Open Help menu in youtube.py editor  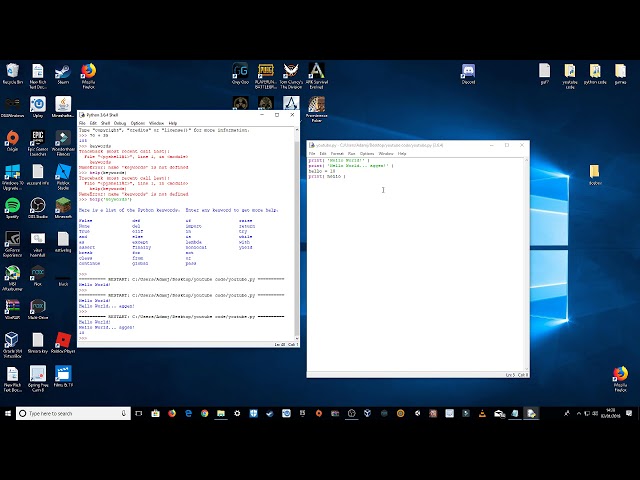coord(402,154)
